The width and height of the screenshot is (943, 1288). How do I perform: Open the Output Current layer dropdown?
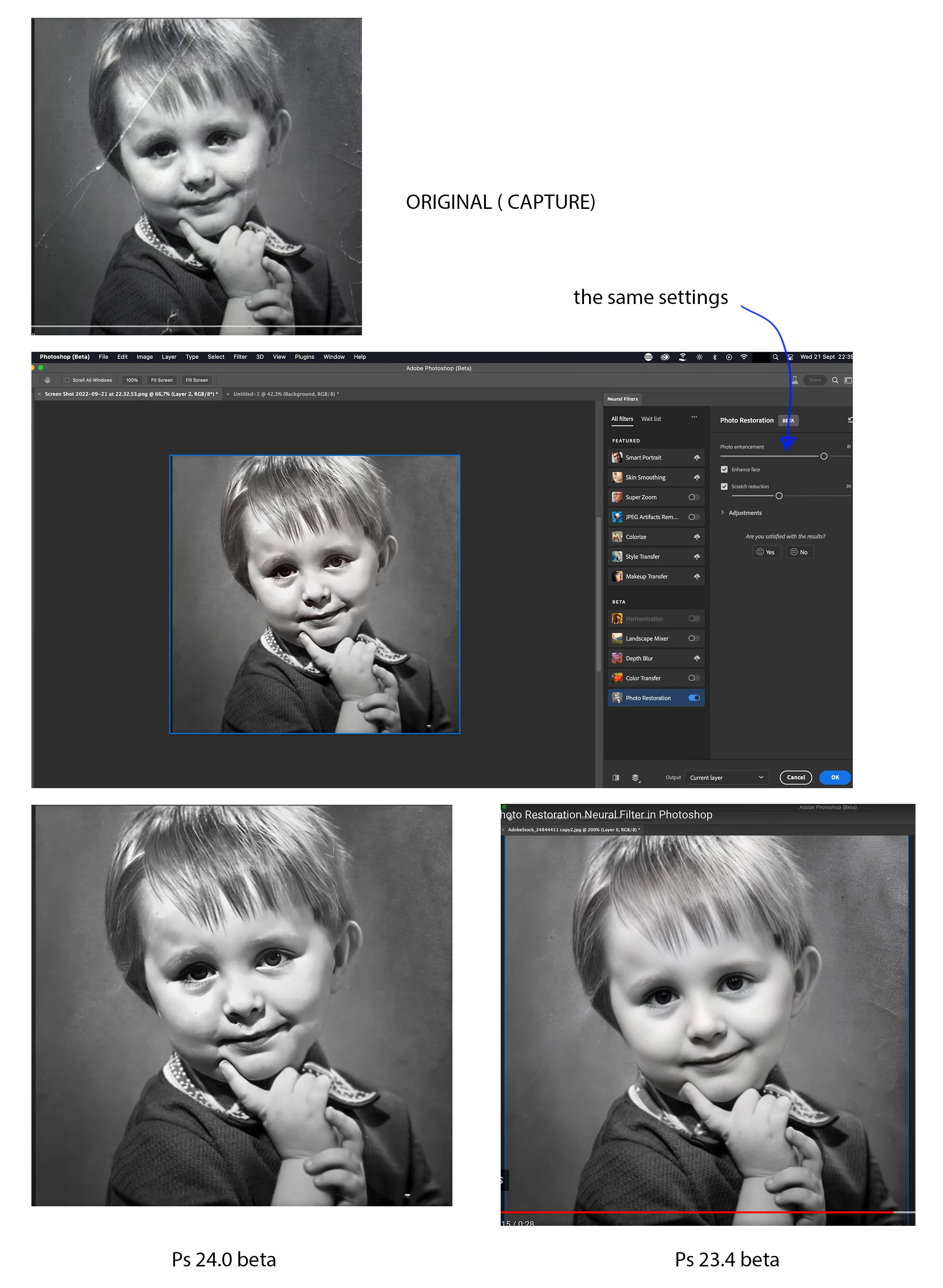pos(726,777)
